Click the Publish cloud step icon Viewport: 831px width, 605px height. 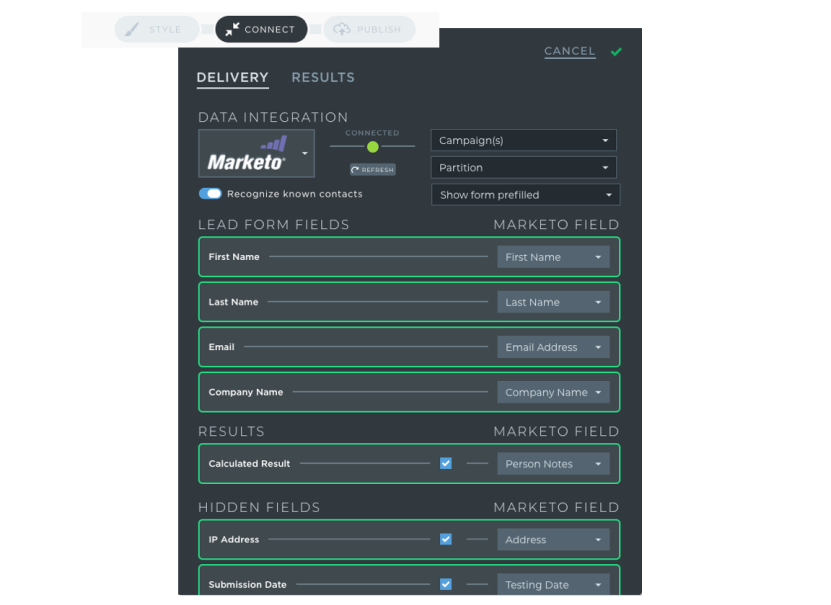pyautogui.click(x=342, y=30)
